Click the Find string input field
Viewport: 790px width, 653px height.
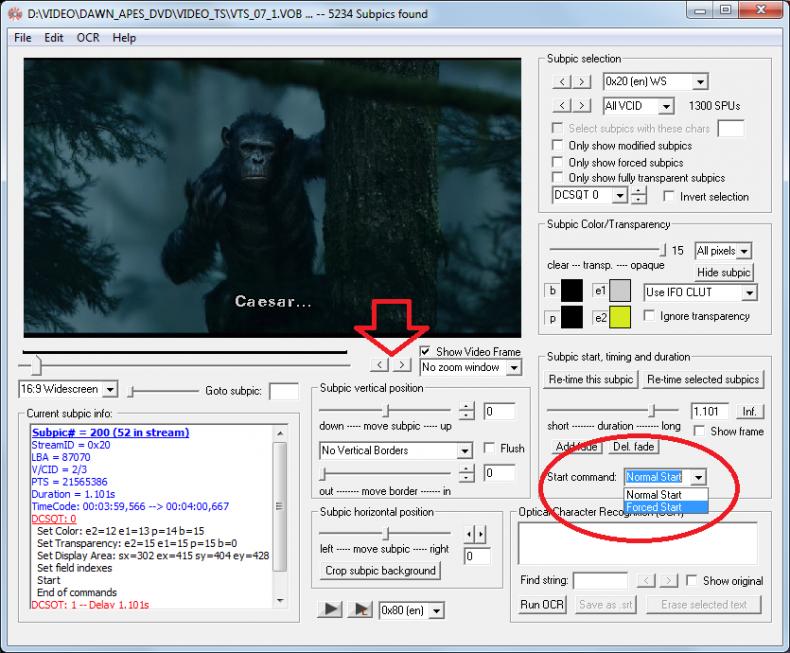pos(601,581)
